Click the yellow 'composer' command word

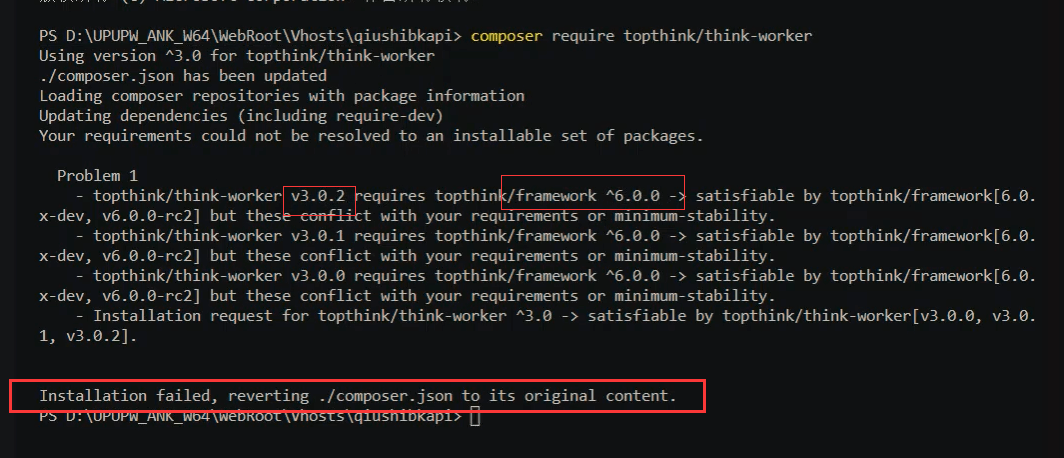506,35
